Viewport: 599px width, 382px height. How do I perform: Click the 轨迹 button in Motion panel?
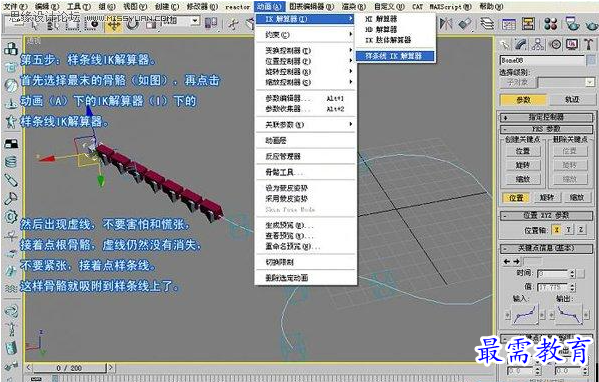click(572, 100)
